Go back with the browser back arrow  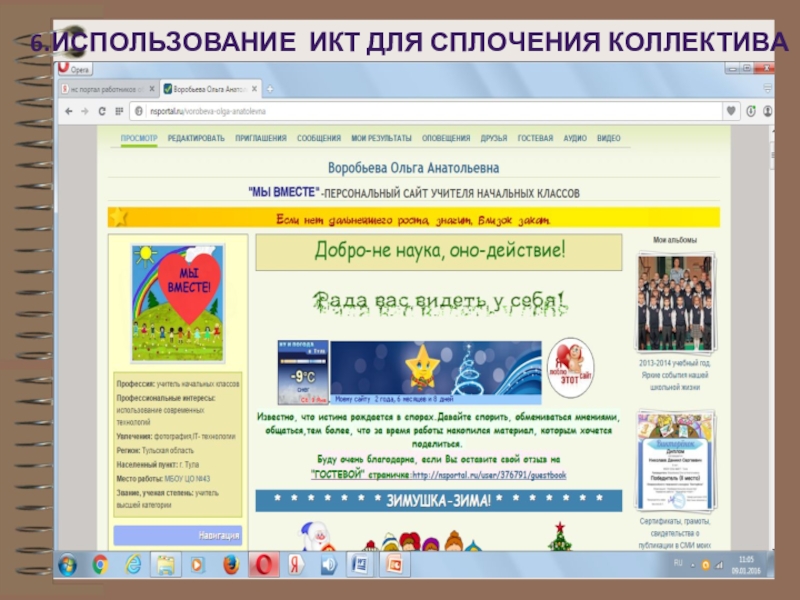[x=68, y=111]
